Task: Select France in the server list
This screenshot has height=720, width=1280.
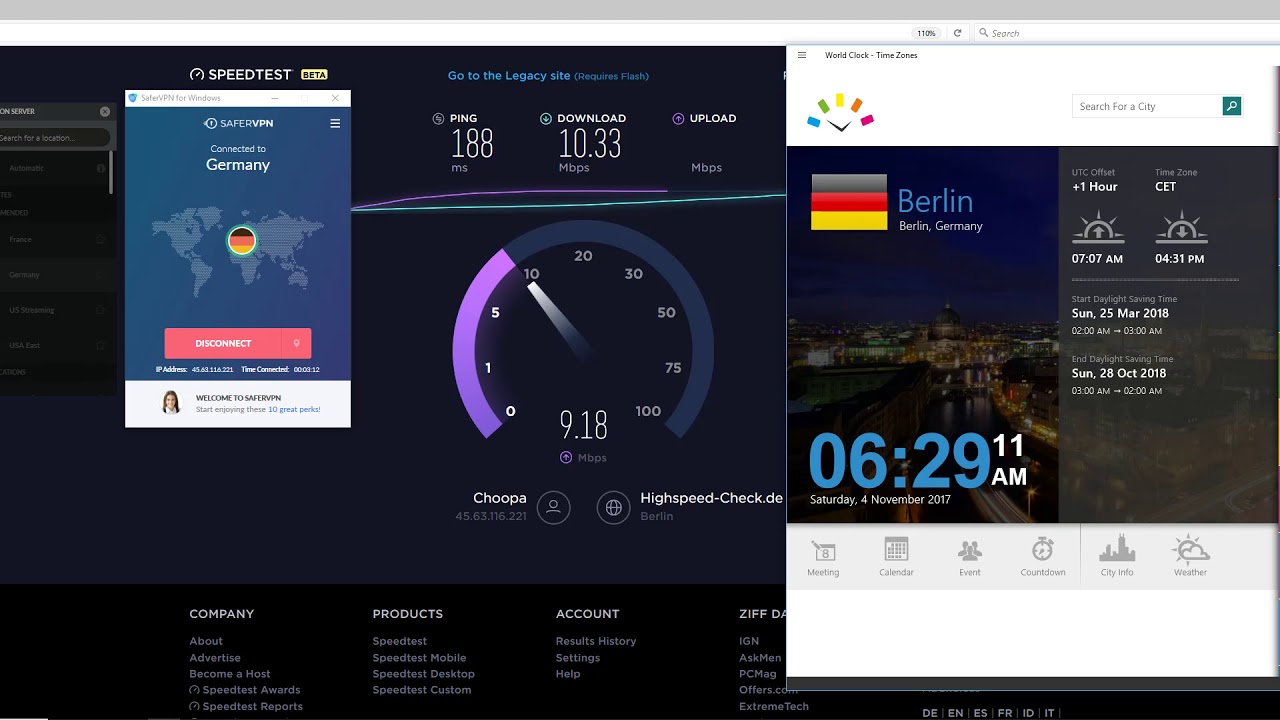Action: point(21,240)
